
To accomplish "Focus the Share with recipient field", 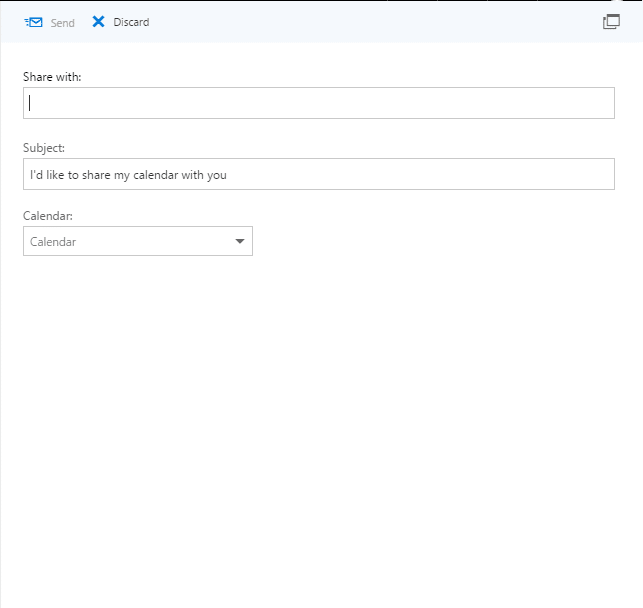I will click(x=319, y=103).
